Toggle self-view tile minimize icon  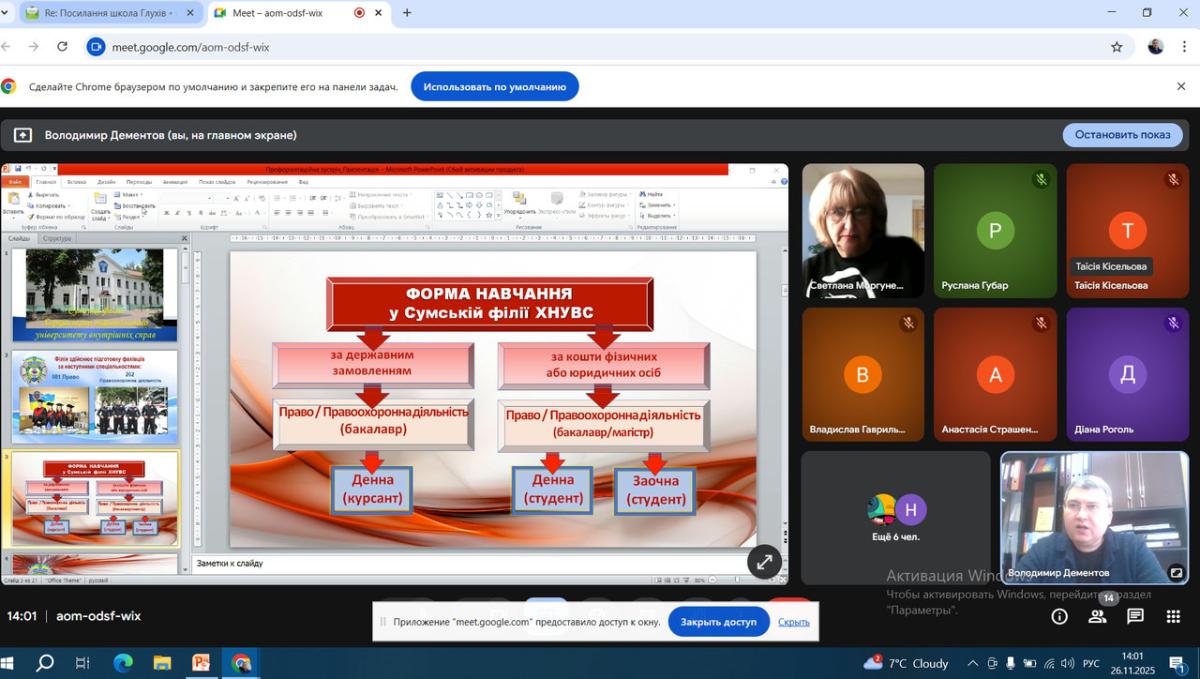coord(1176,573)
